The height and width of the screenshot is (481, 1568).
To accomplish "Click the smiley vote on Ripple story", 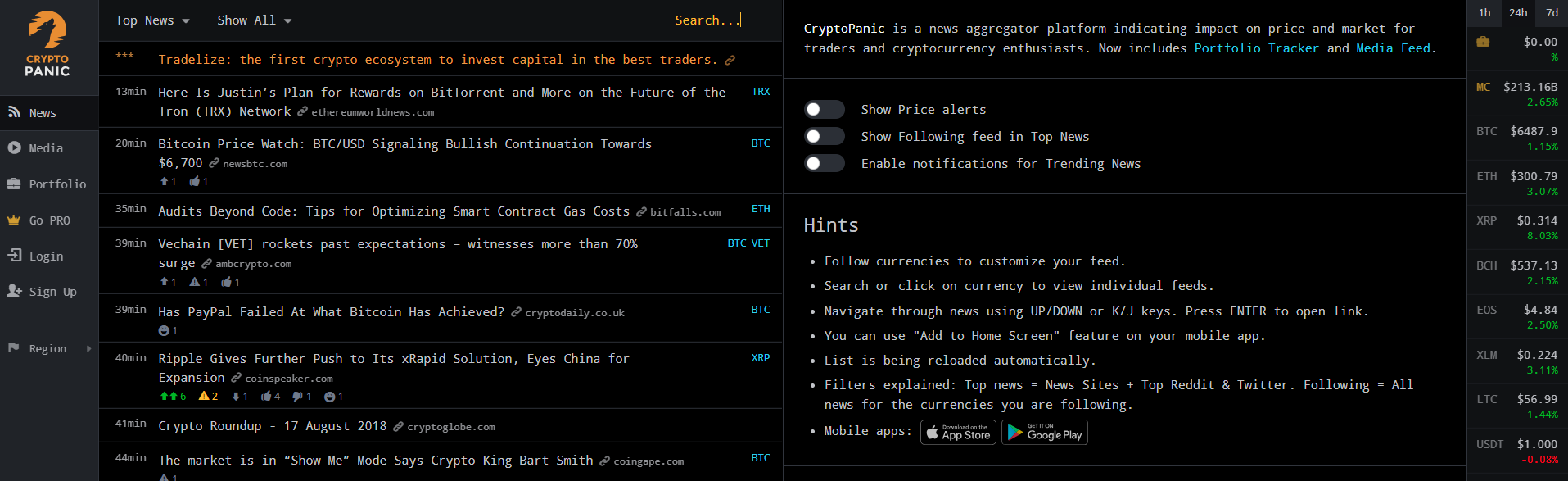I will coord(329,397).
